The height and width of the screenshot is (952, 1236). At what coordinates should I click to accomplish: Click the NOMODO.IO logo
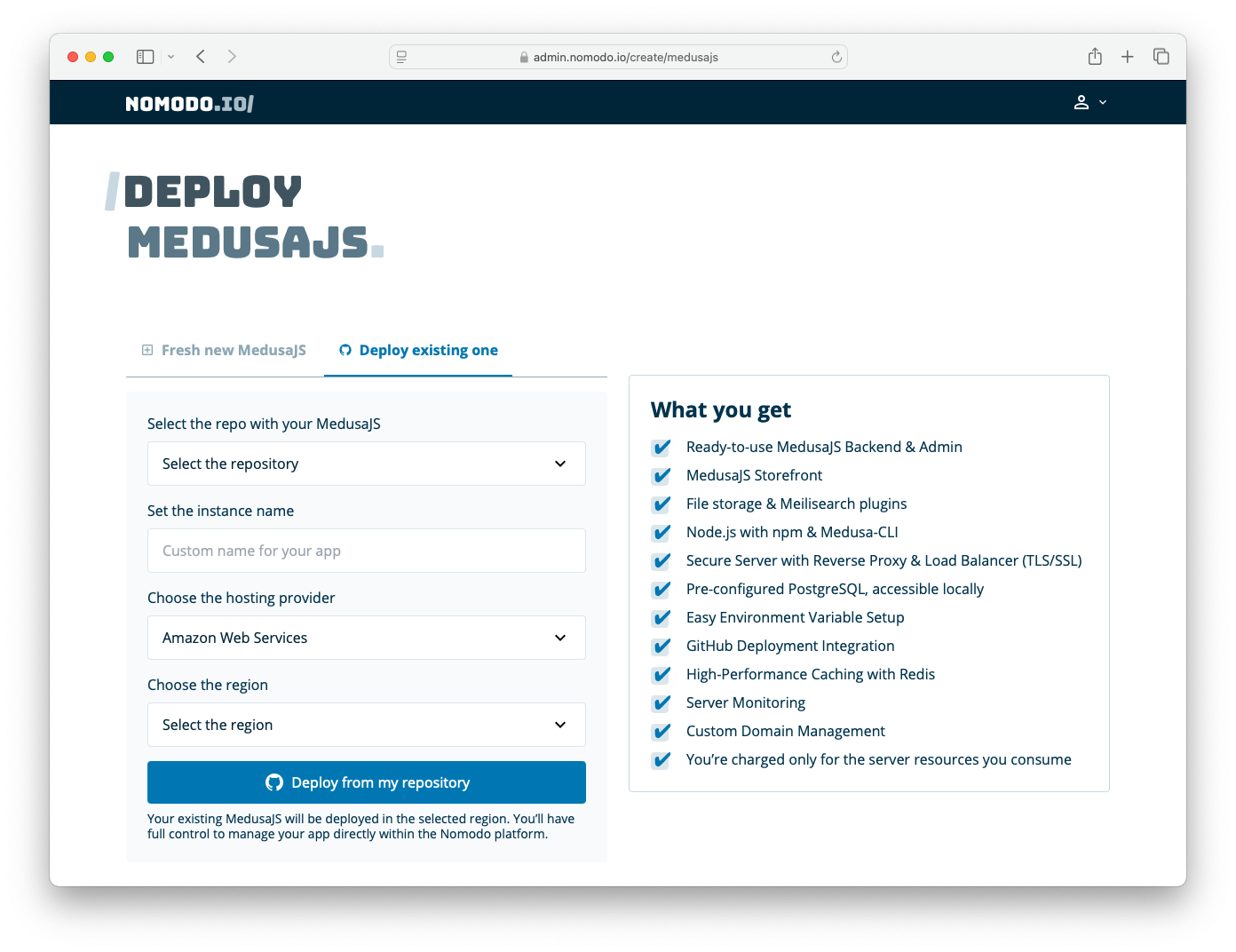190,104
